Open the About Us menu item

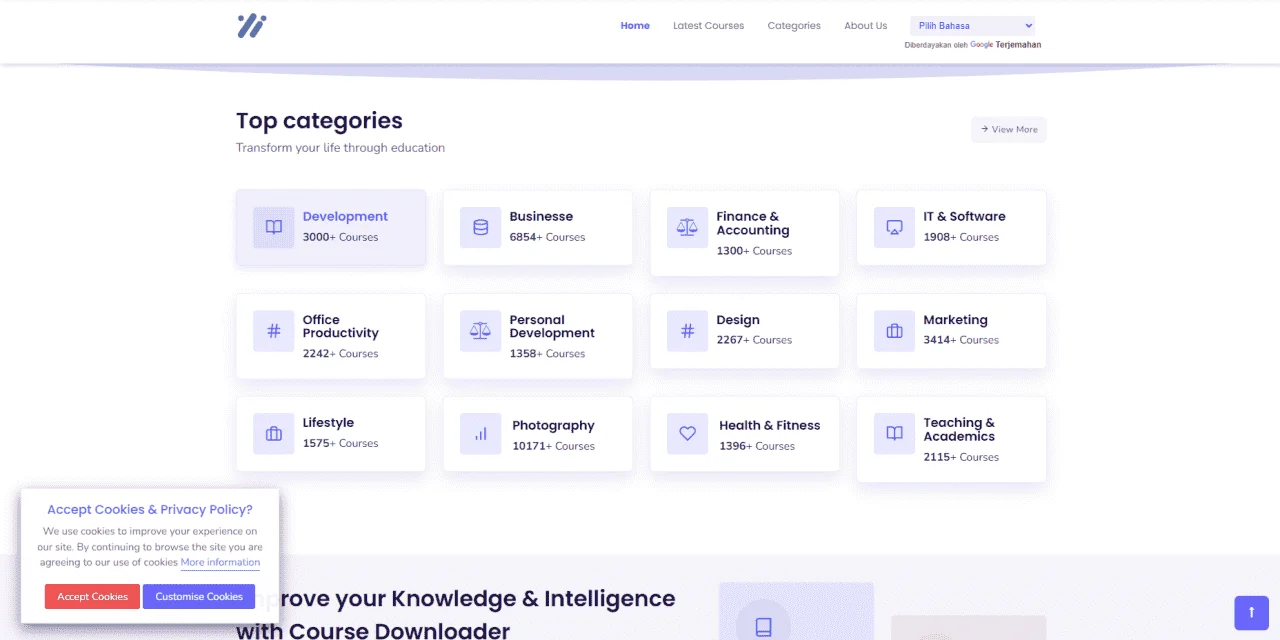[x=866, y=26]
